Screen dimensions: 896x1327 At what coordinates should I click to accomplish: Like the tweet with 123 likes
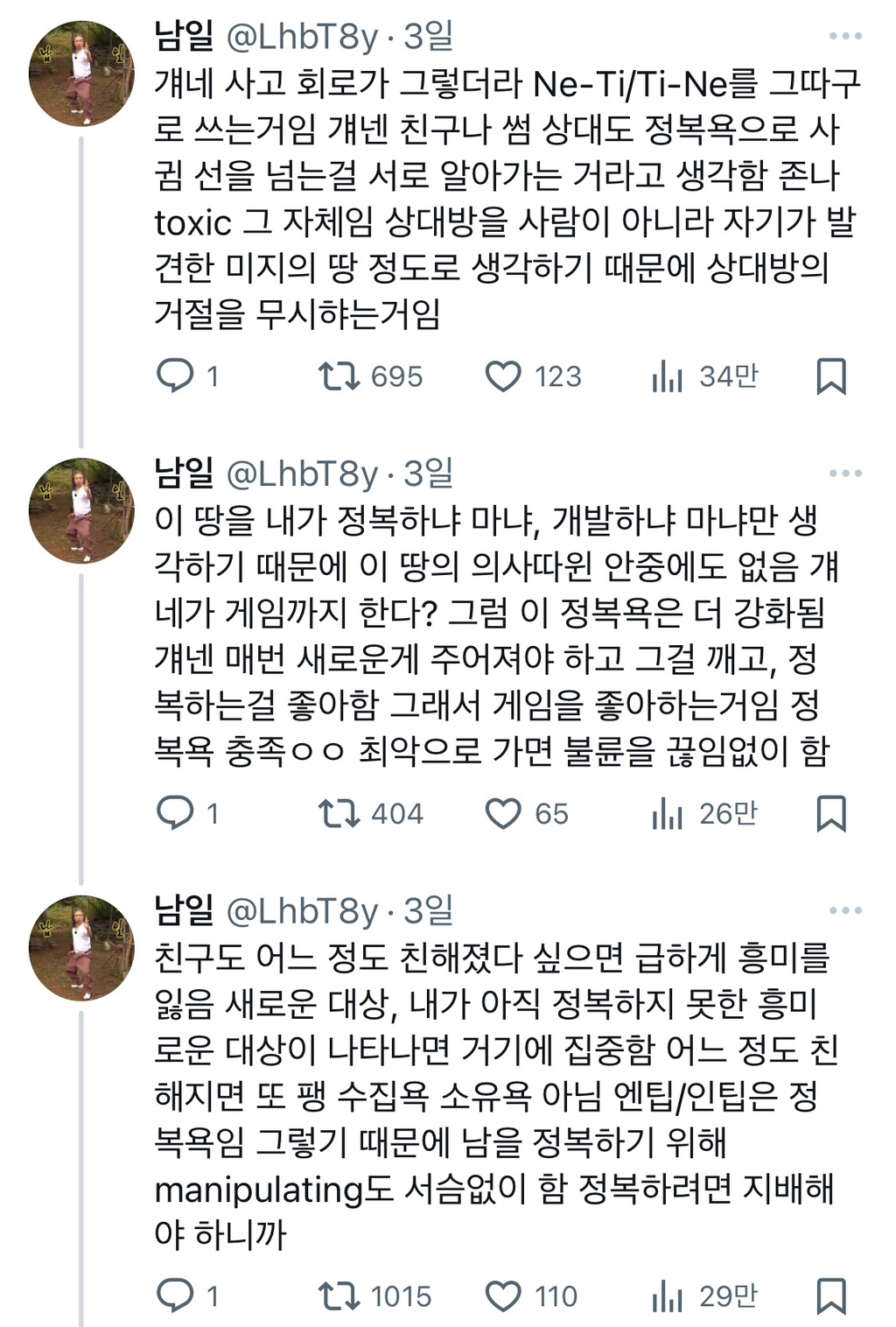coord(503,376)
